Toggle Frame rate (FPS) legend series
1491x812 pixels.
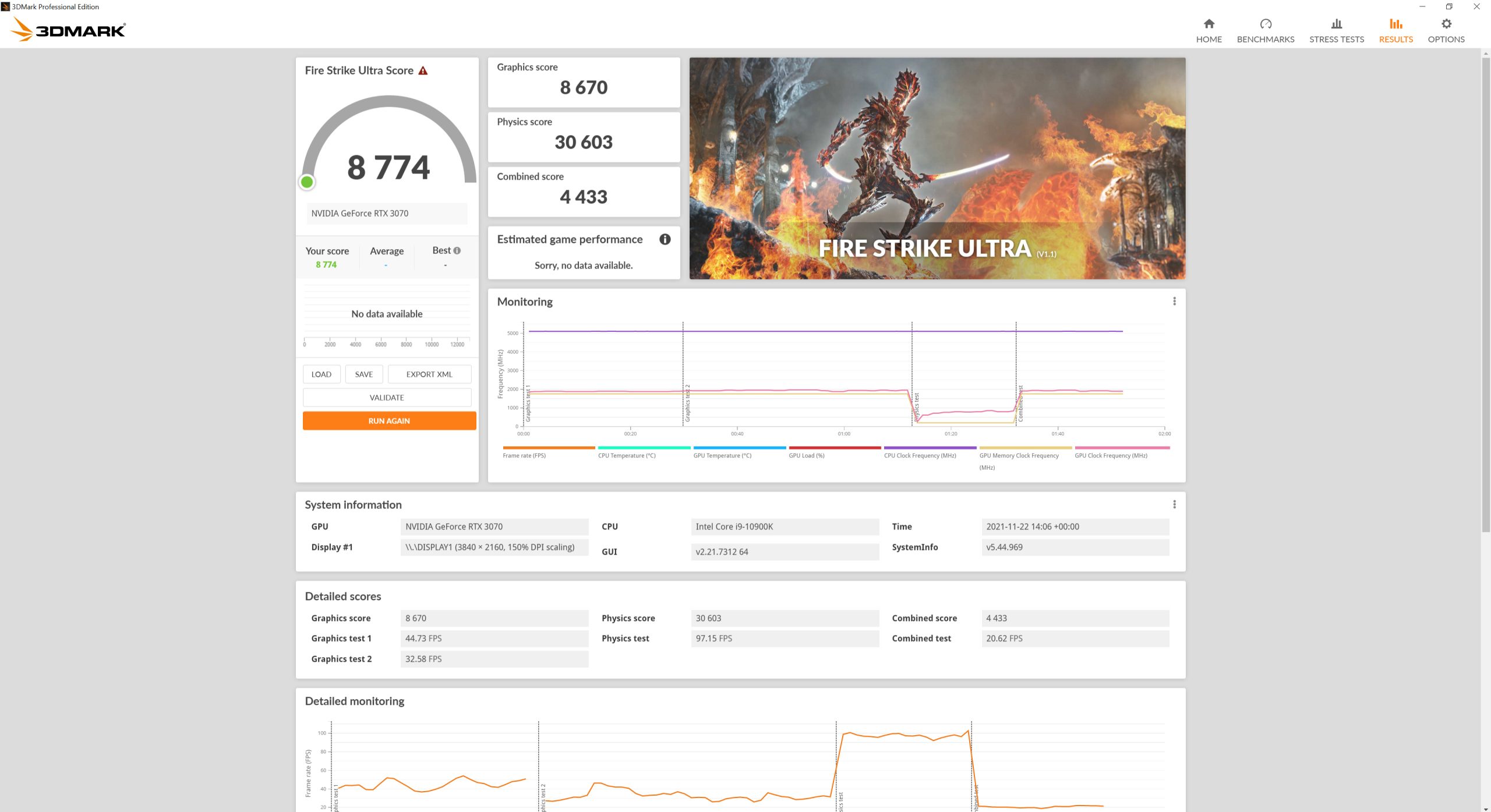pyautogui.click(x=524, y=455)
